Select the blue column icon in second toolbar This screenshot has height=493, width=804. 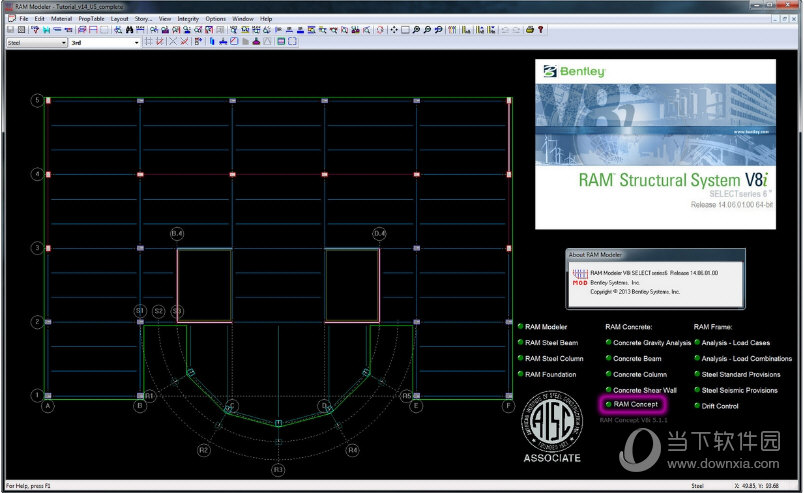pos(212,42)
